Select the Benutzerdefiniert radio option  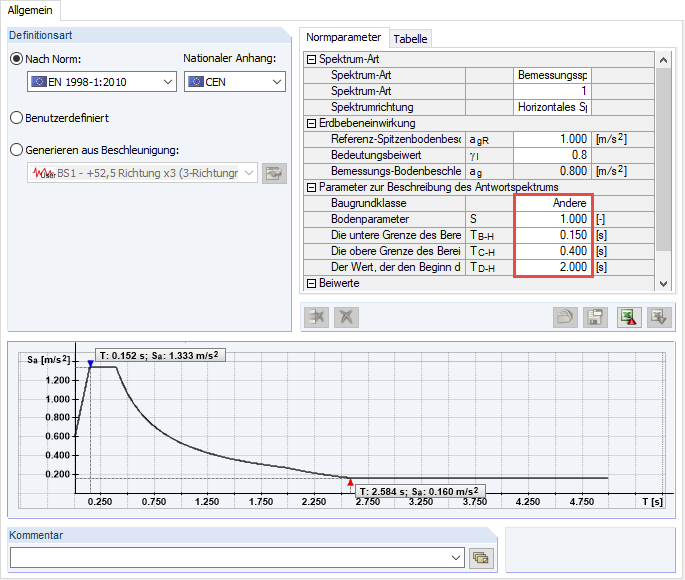pyautogui.click(x=16, y=118)
